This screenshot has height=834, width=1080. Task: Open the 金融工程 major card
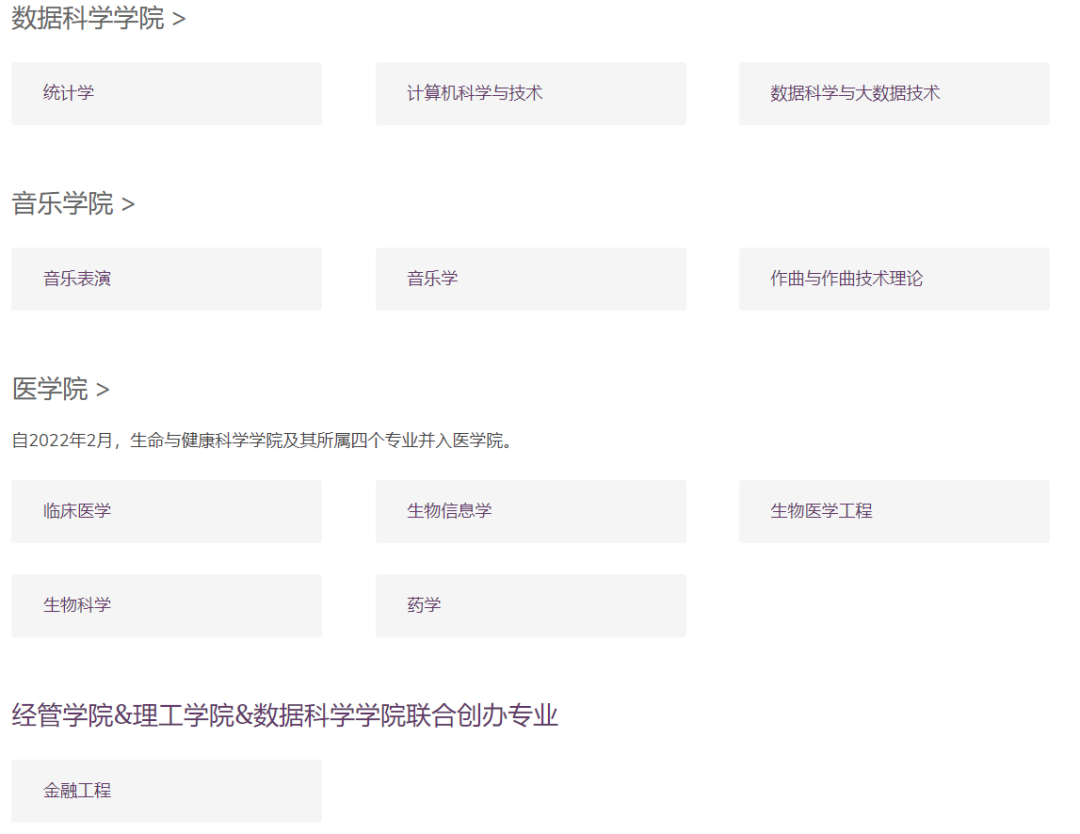point(167,791)
